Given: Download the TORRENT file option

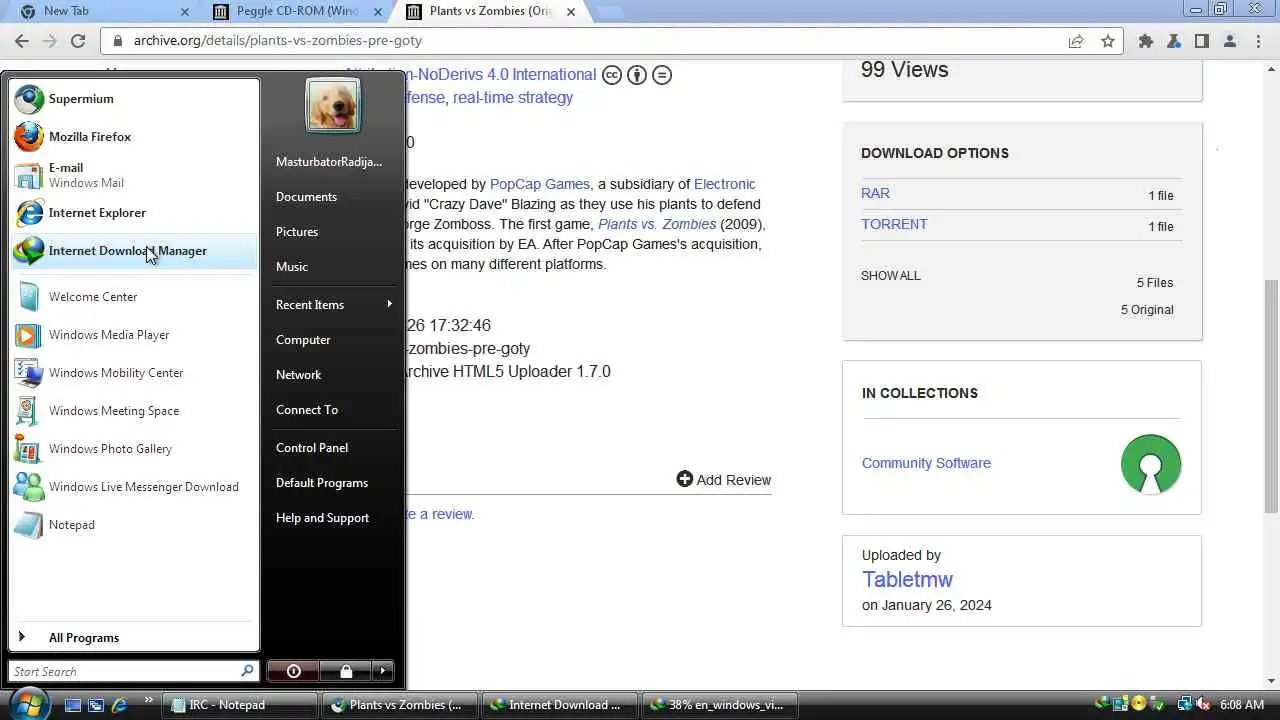Looking at the screenshot, I should (894, 224).
